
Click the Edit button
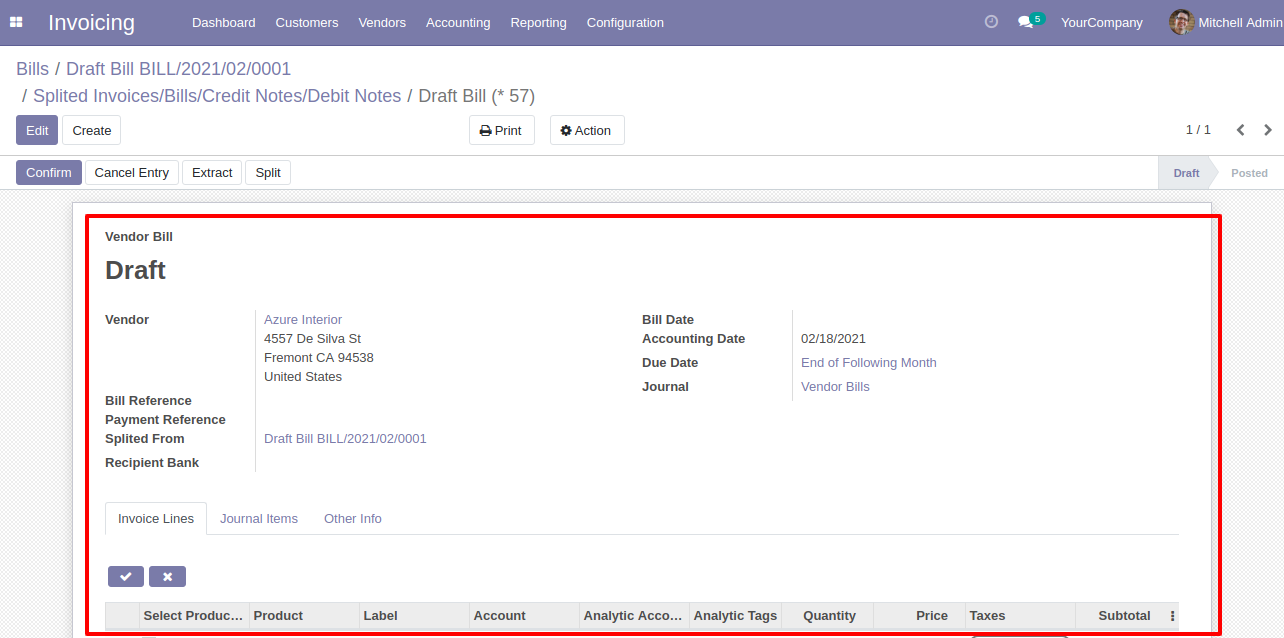point(37,130)
